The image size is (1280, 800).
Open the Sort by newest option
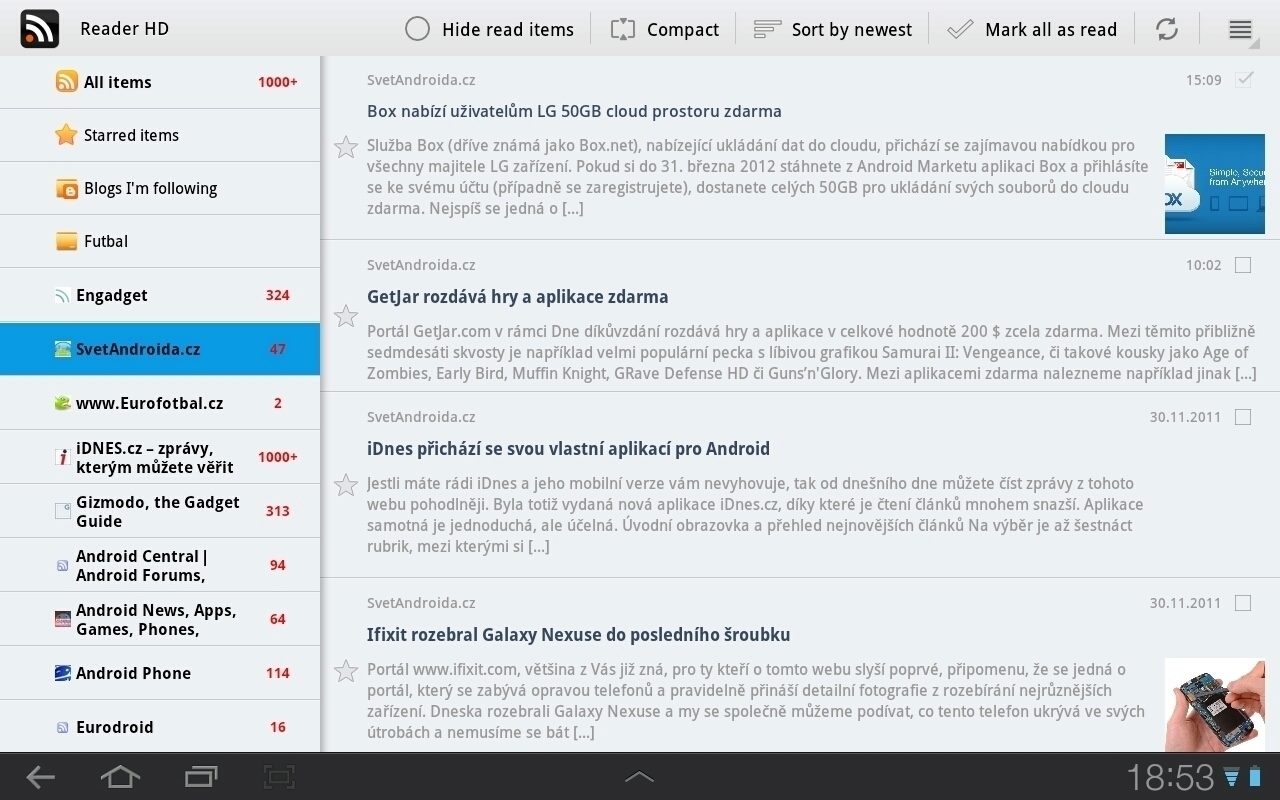832,29
